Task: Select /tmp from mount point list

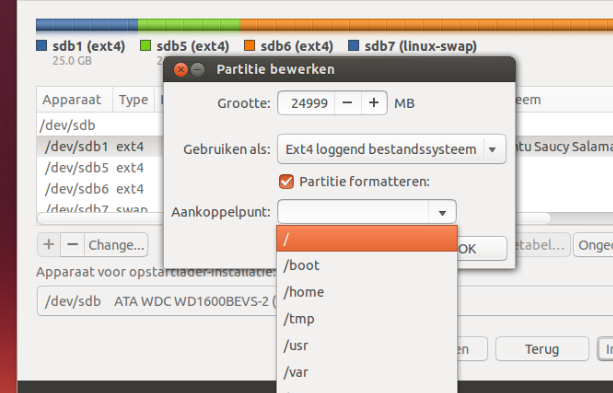Action: pos(367,319)
